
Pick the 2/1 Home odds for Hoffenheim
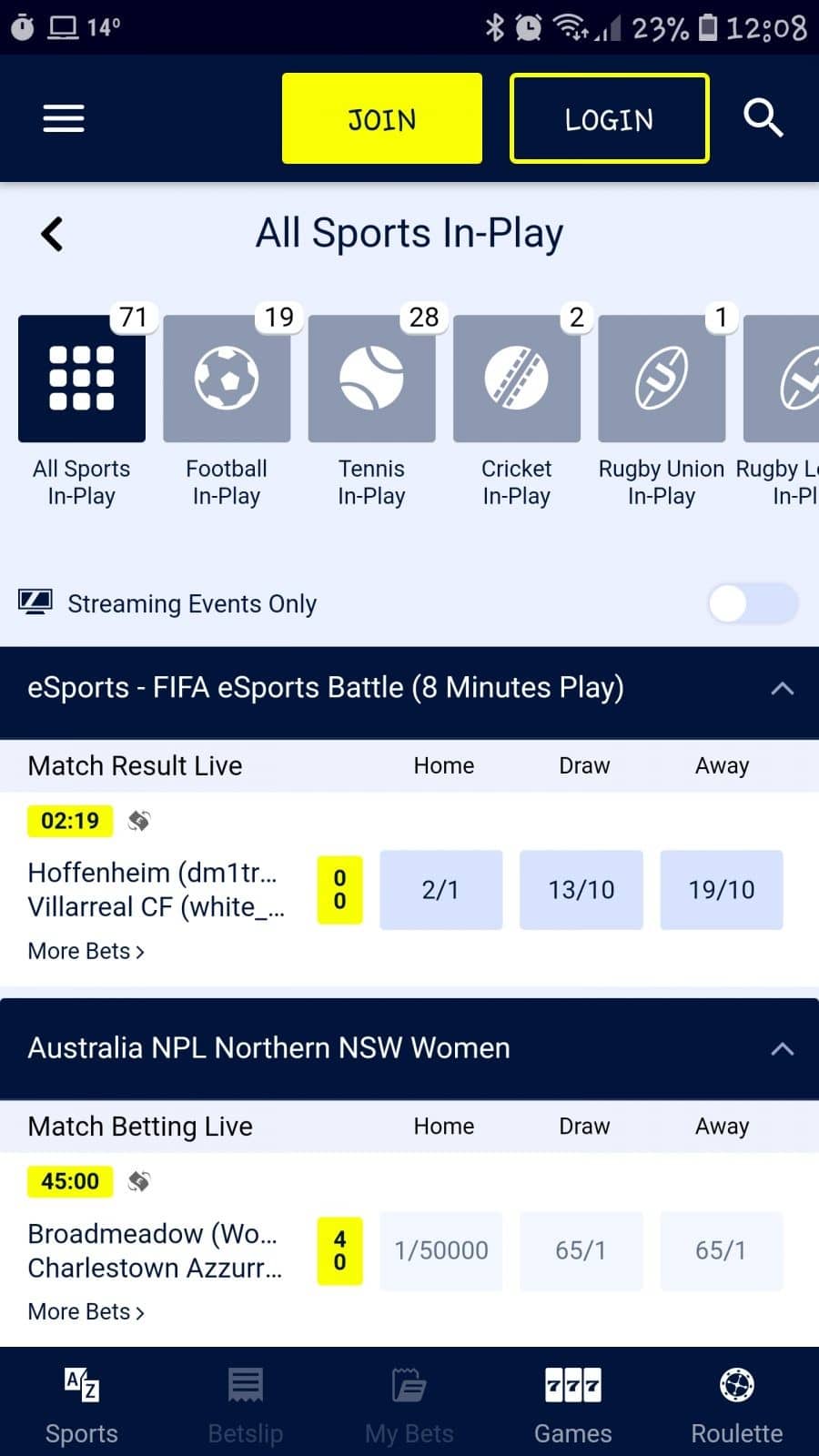[x=440, y=889]
